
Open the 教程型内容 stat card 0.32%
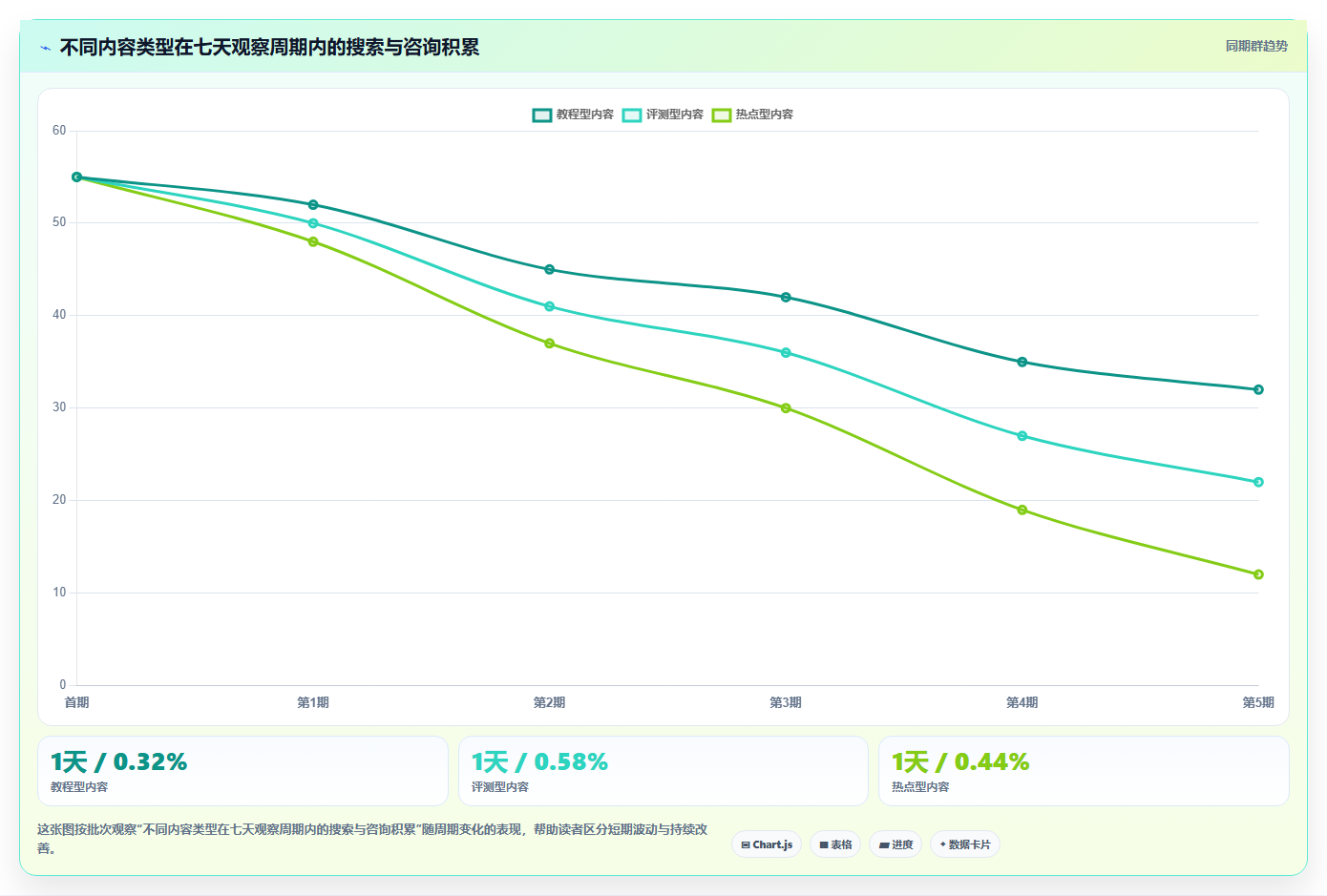242,771
